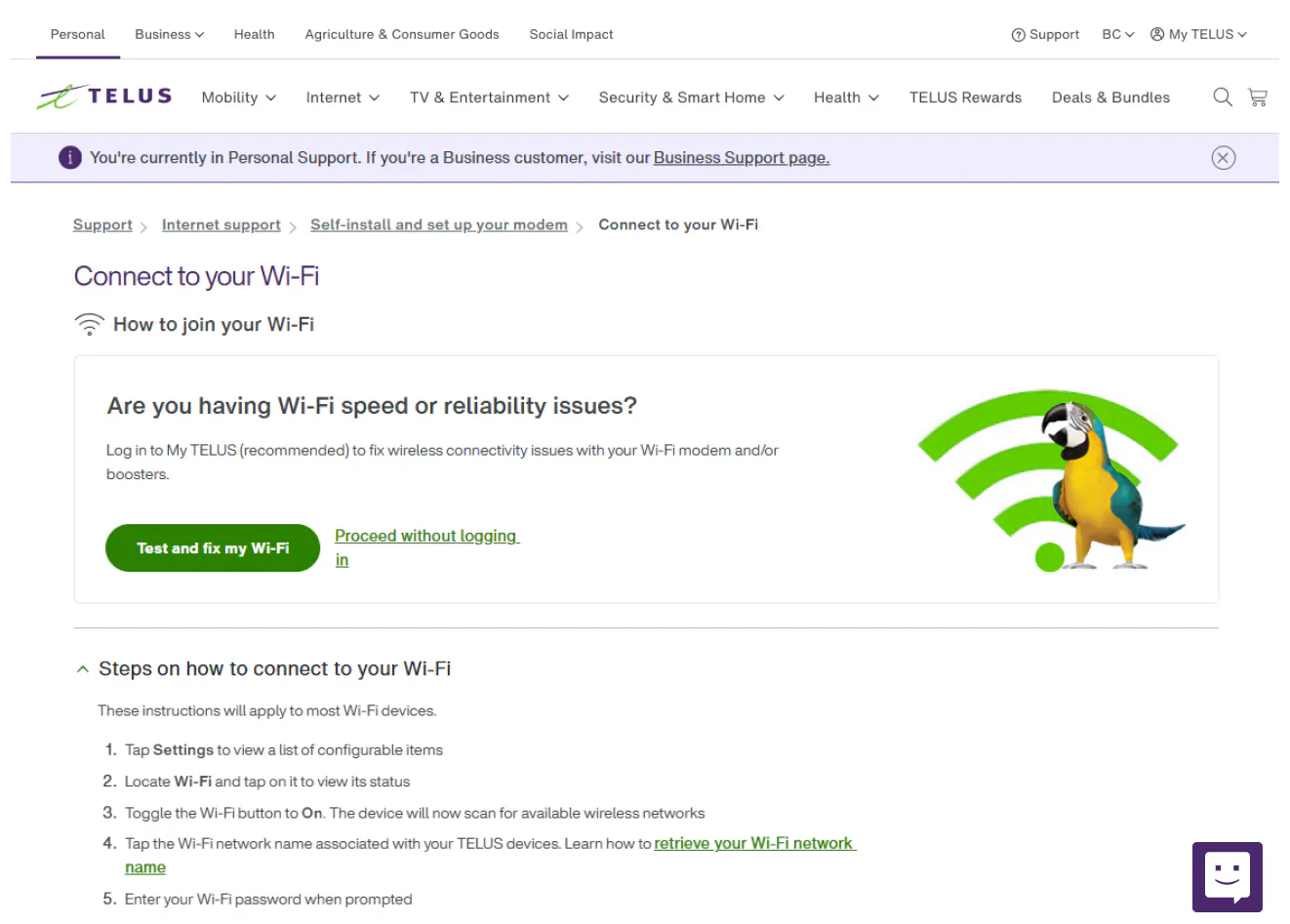Click the Test and fix my Wi-Fi button
The width and height of the screenshot is (1290, 924).
pos(213,548)
